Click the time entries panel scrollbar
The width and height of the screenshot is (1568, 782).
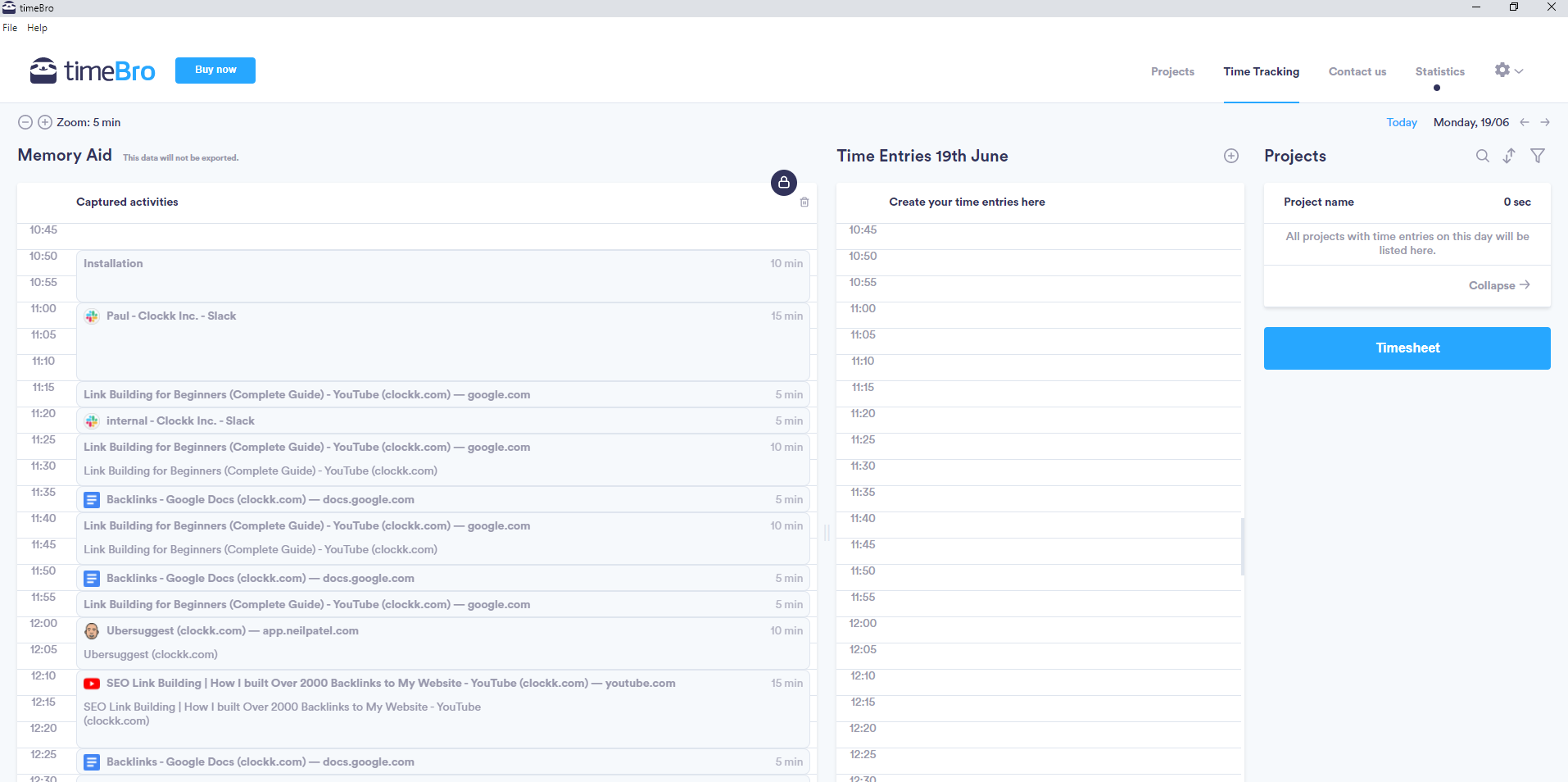[x=1242, y=547]
